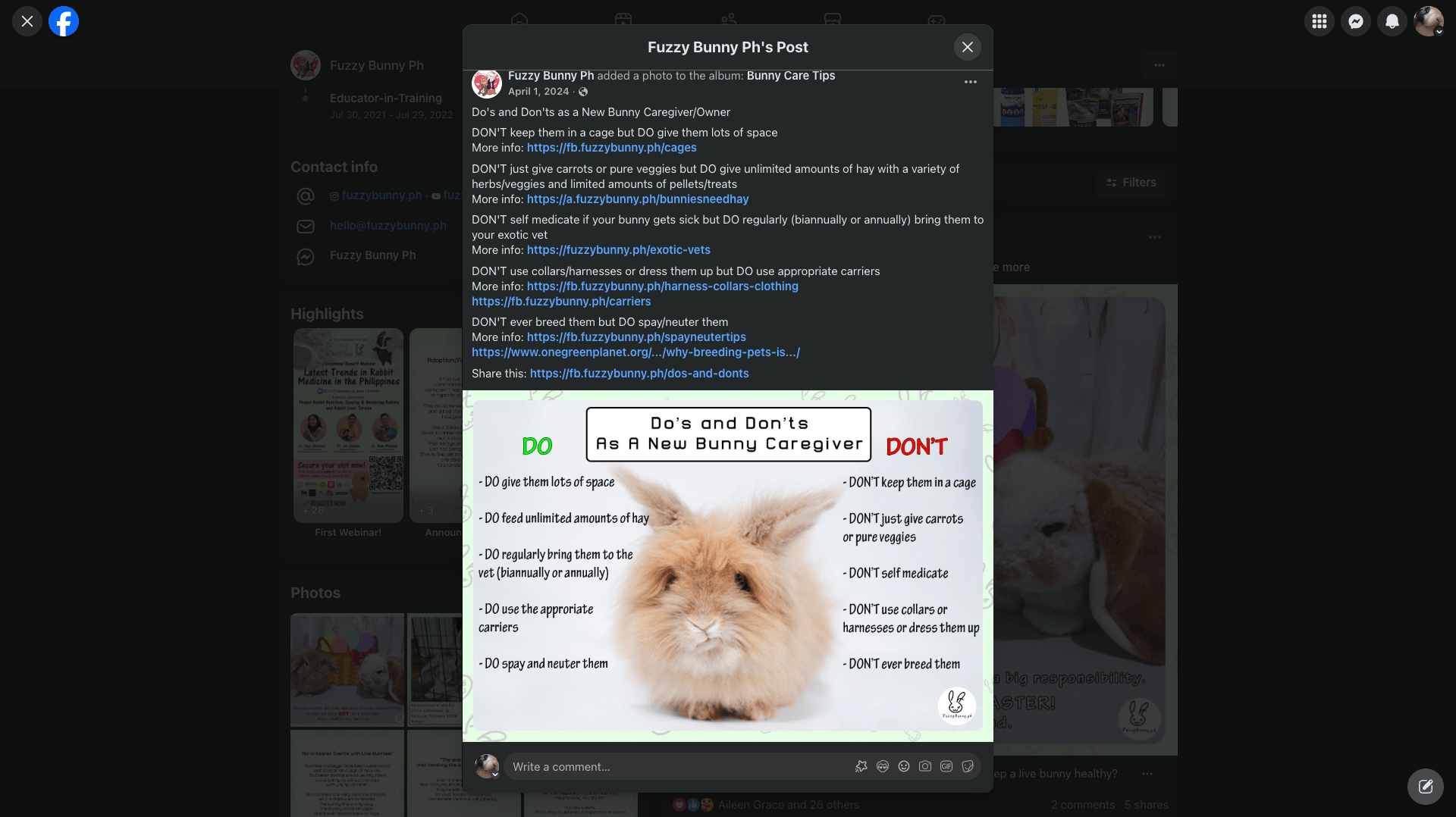Start a new message with compose button
This screenshot has width=1456, height=817.
pos(1426,787)
